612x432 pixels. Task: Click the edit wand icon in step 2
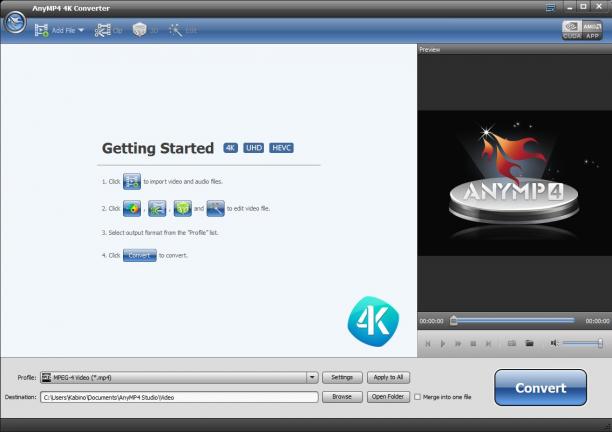[215, 208]
